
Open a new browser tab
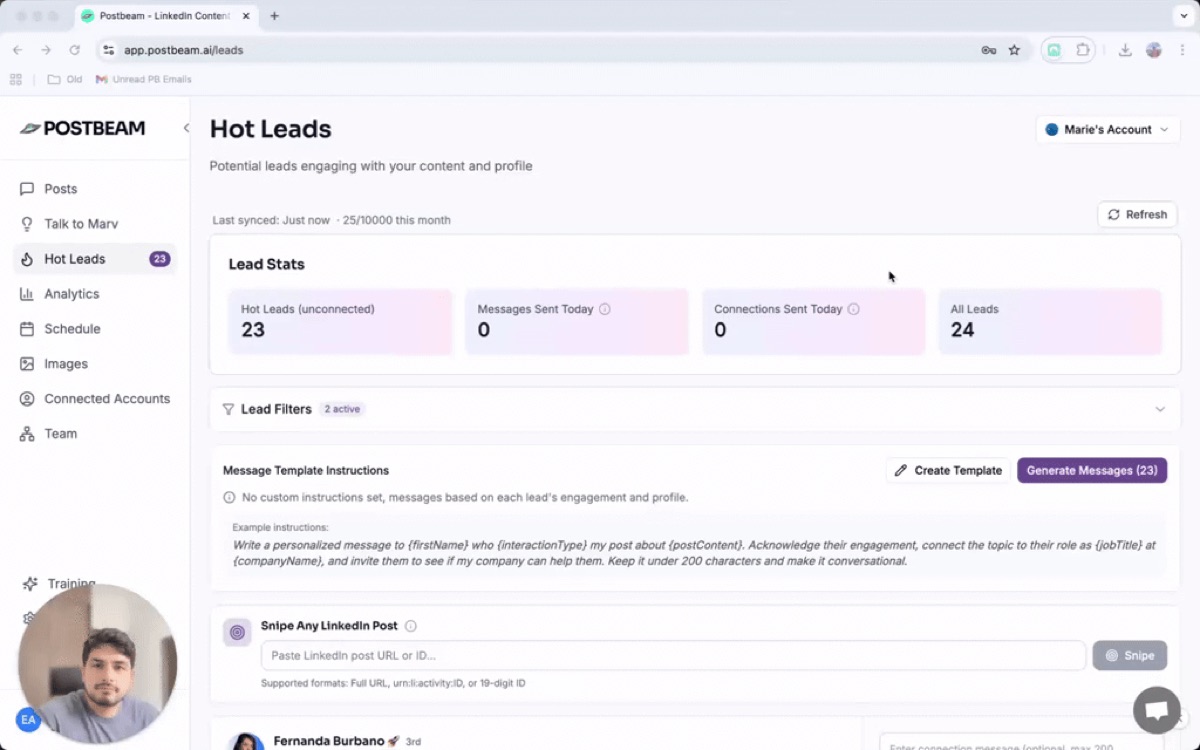[275, 16]
